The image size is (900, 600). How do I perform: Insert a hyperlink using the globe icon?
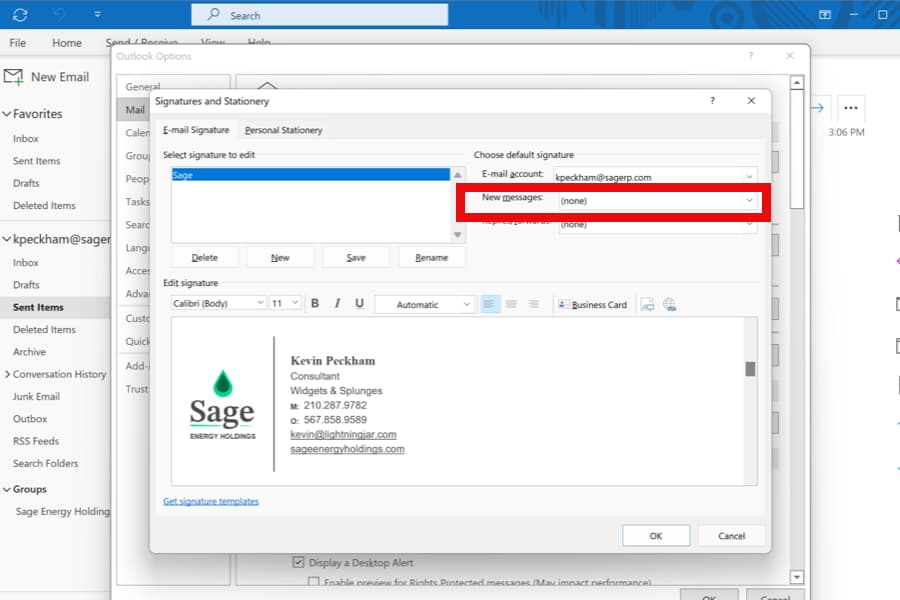pos(669,304)
